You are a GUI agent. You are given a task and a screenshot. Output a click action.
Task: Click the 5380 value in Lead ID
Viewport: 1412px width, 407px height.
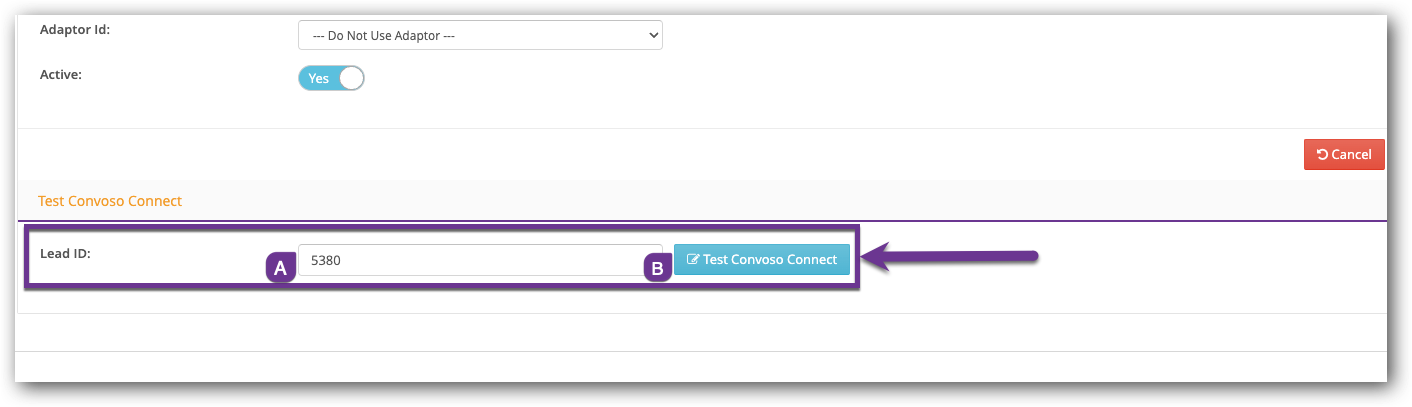click(x=327, y=261)
